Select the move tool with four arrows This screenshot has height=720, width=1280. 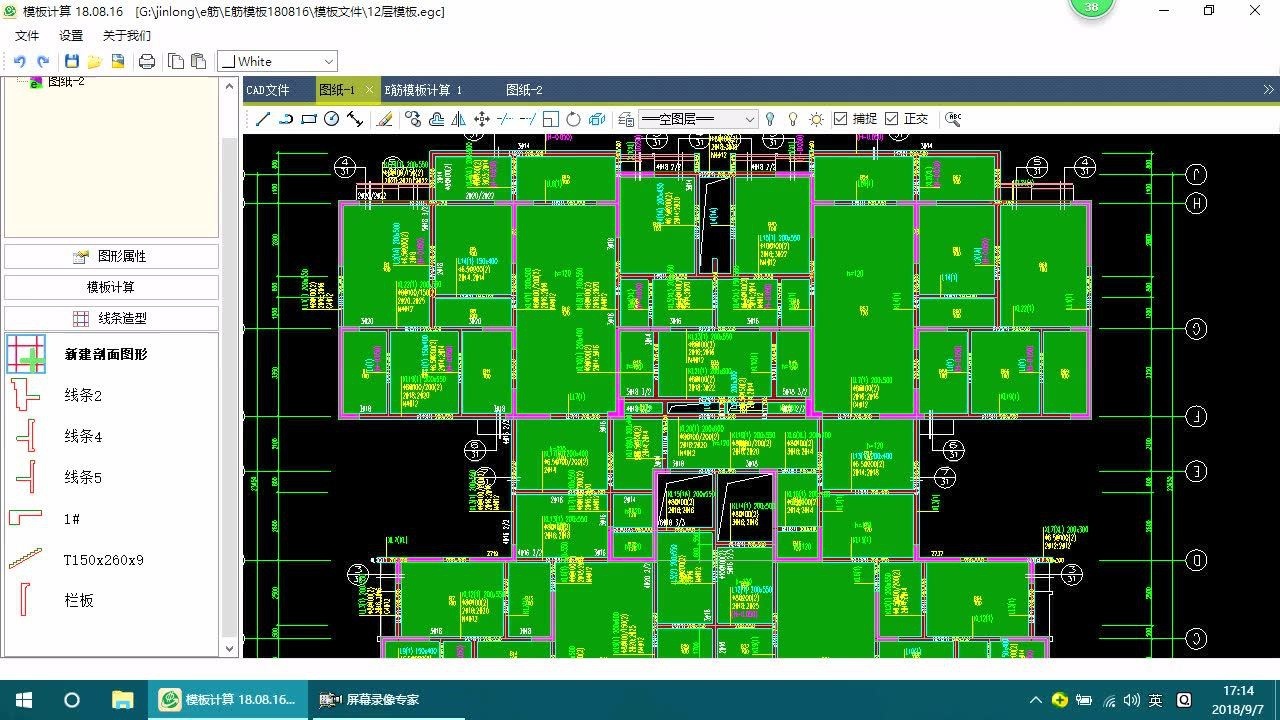(482, 119)
